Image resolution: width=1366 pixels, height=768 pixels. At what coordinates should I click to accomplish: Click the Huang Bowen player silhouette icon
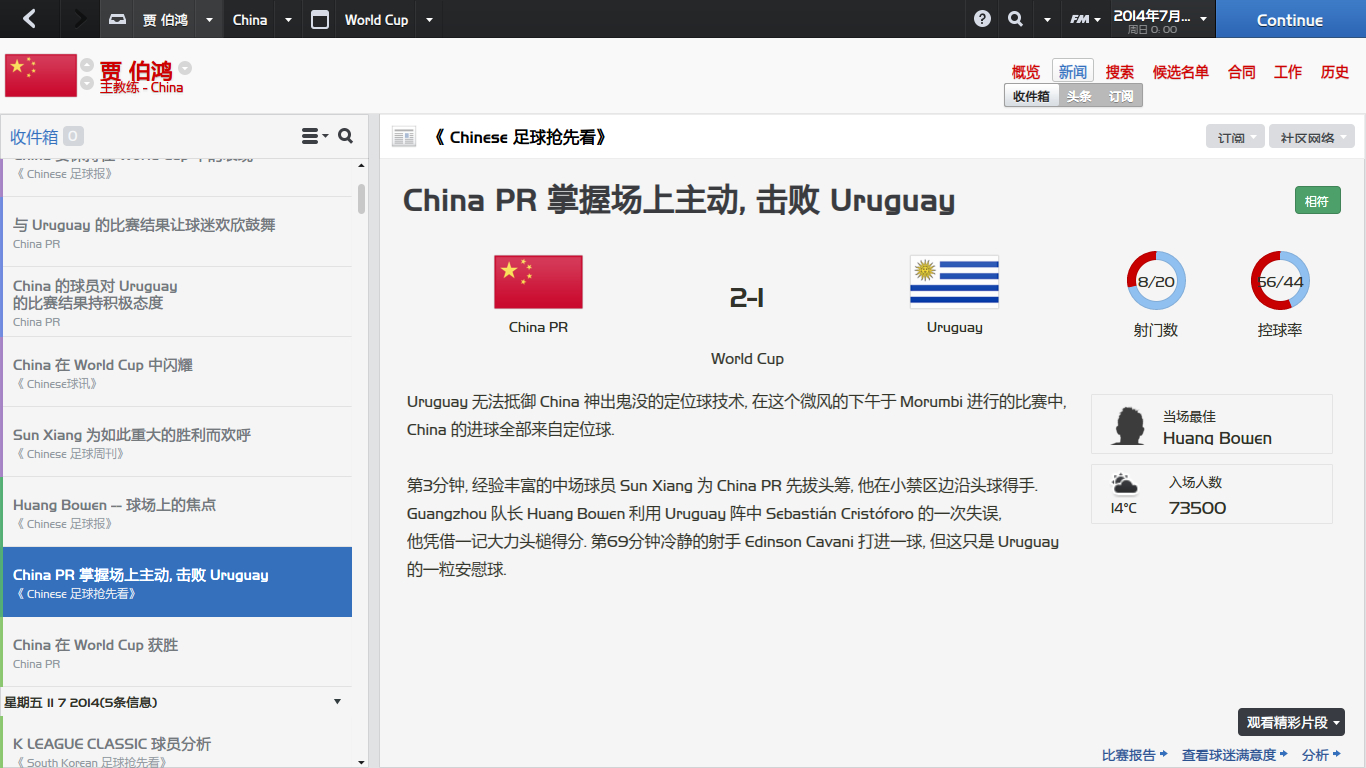(1128, 426)
